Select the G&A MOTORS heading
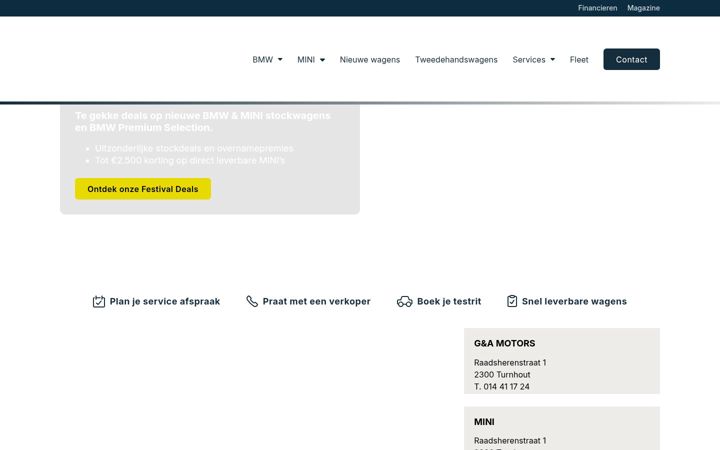 click(504, 343)
